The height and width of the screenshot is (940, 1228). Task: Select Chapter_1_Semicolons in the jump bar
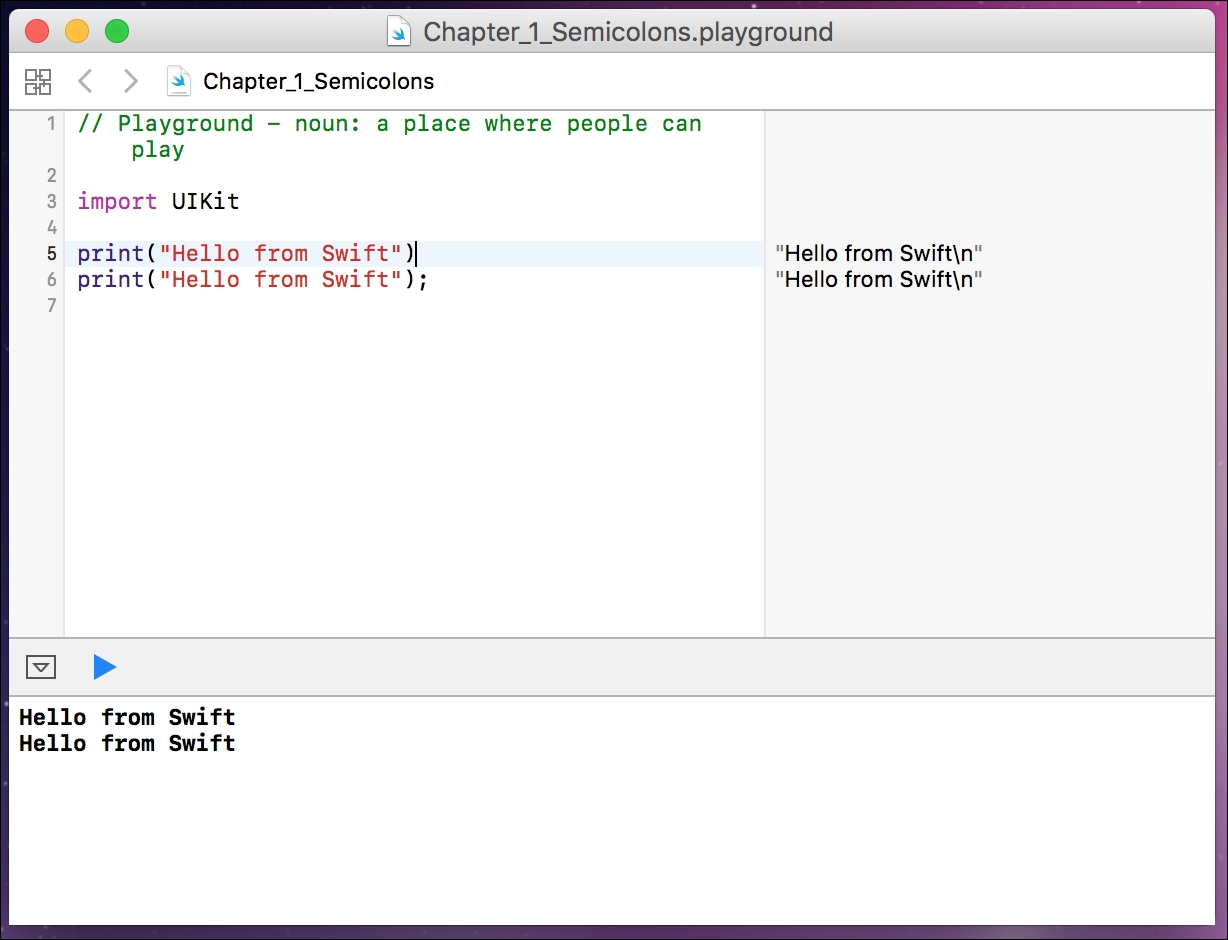click(318, 81)
